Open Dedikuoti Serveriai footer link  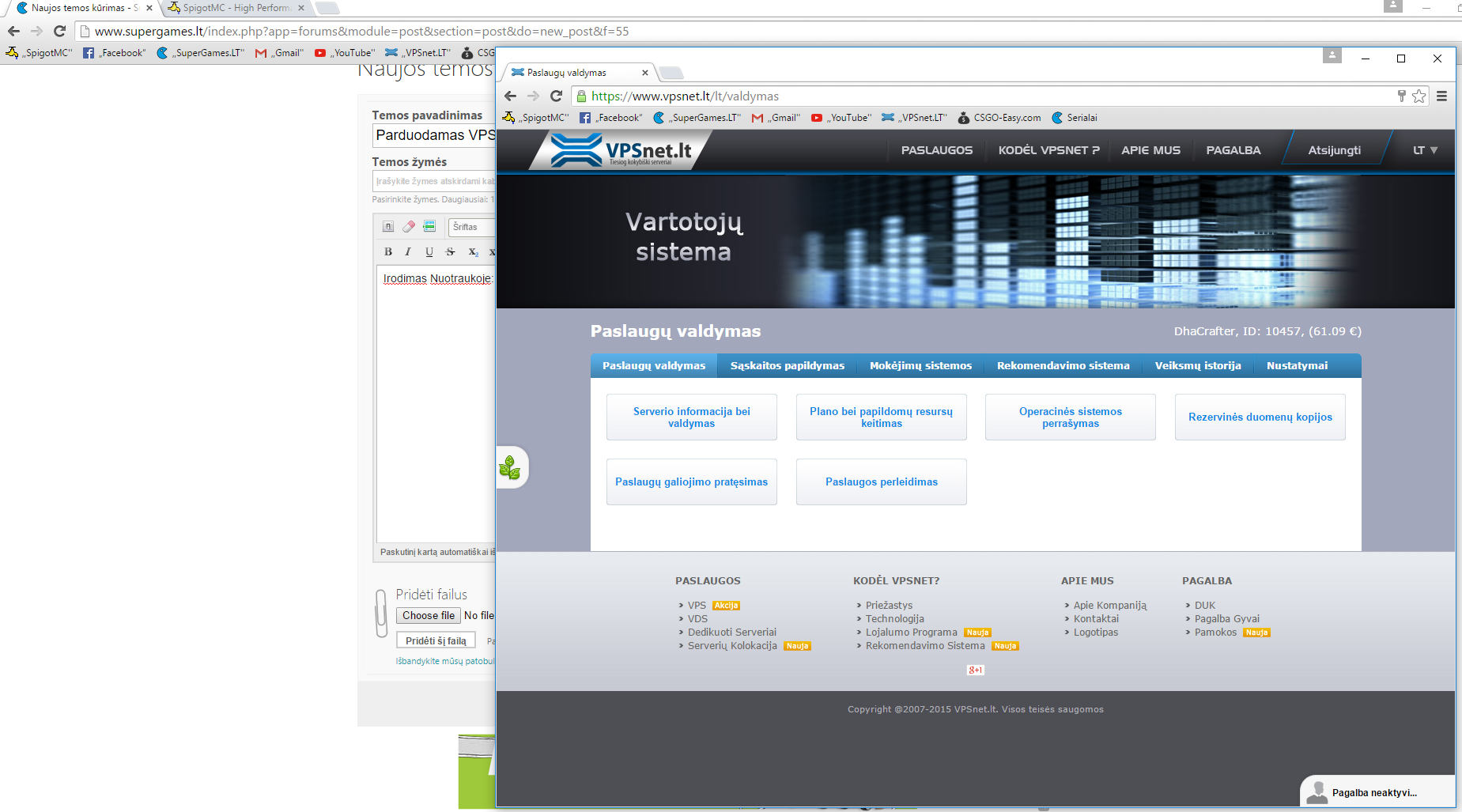coord(732,632)
